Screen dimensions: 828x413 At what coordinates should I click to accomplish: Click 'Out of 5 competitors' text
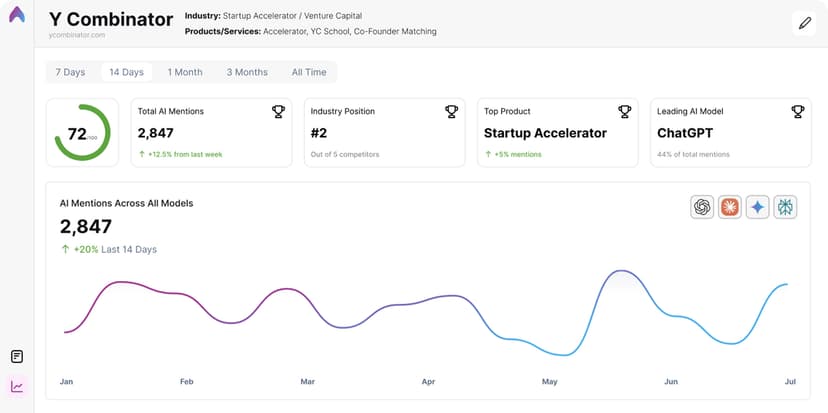coord(345,155)
